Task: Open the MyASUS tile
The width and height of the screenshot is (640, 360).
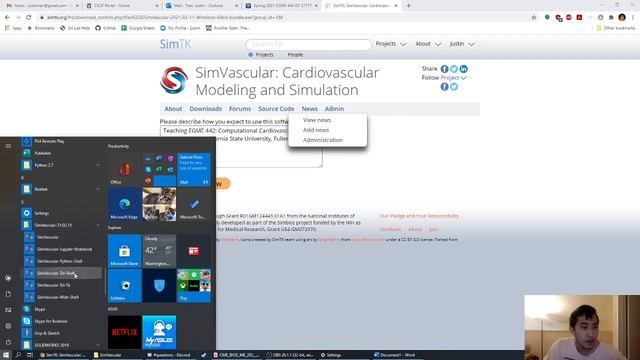Action: (159, 332)
